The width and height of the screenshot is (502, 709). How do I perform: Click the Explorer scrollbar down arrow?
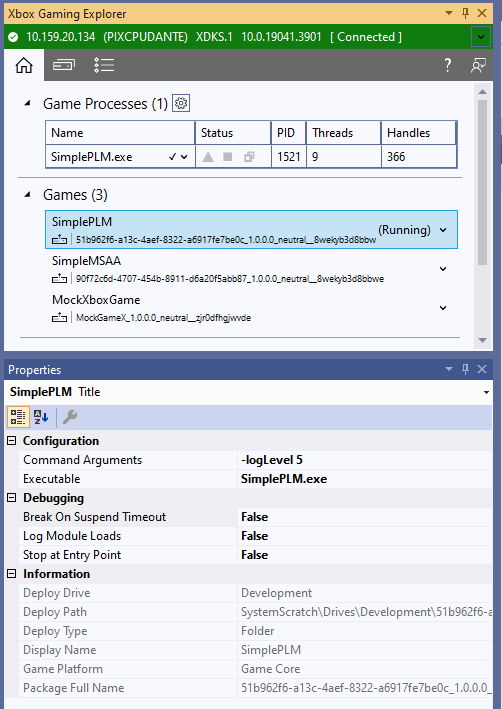click(x=483, y=340)
